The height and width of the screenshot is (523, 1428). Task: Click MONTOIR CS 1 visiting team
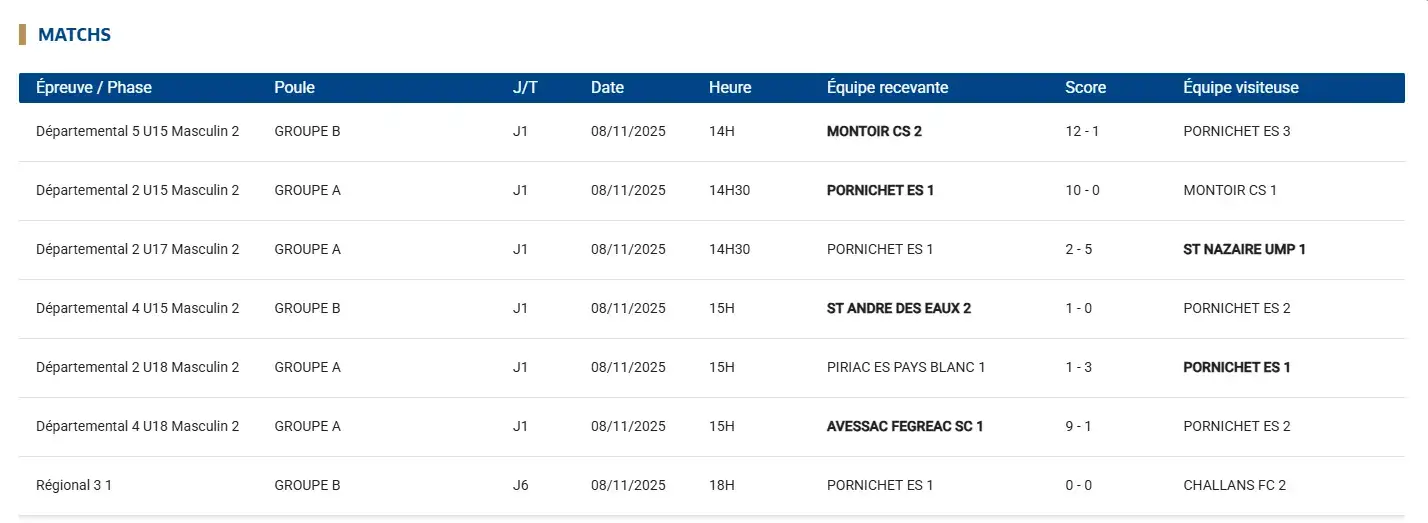tap(1229, 190)
